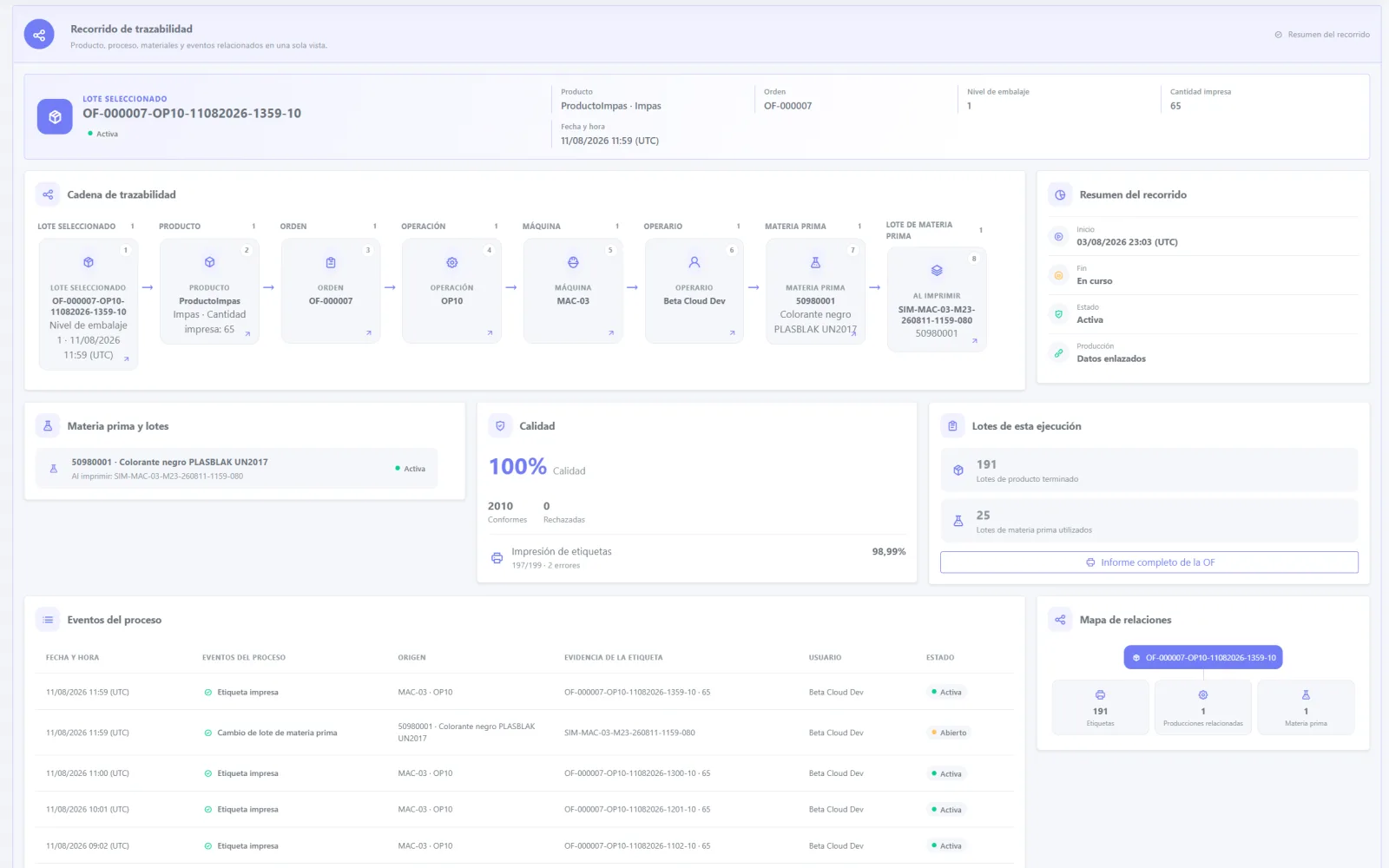Click the Lotes de esta ejecución header icon

click(952, 426)
